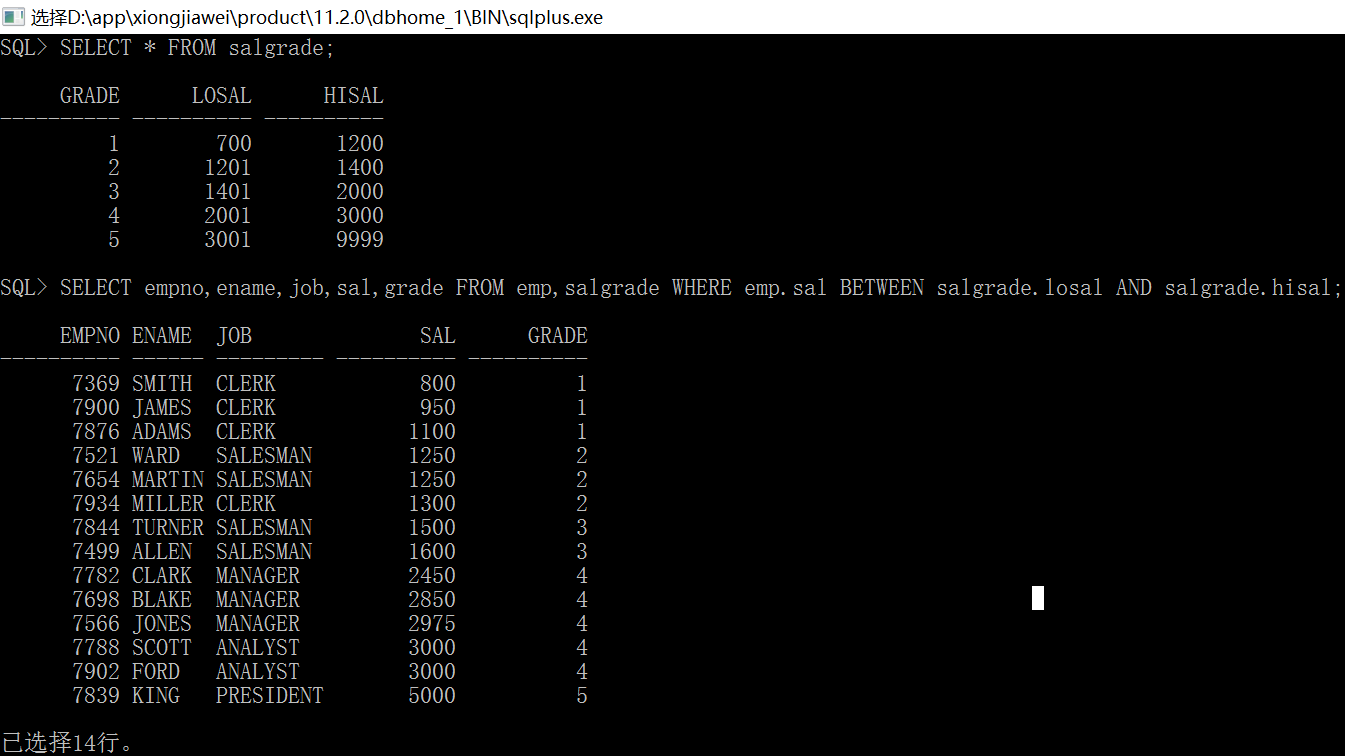Click JAMES's salary 950
This screenshot has height=756, width=1345.
[x=437, y=408]
